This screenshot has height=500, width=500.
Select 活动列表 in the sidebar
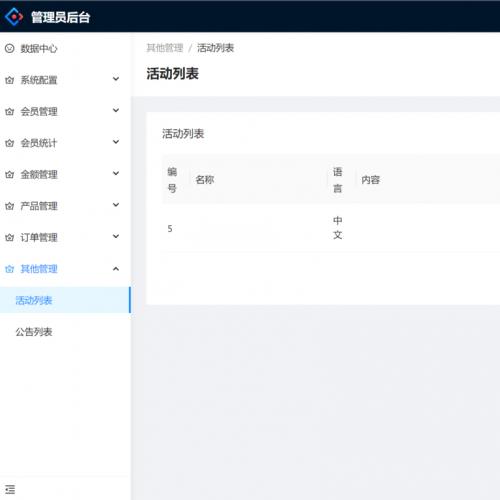point(65,300)
